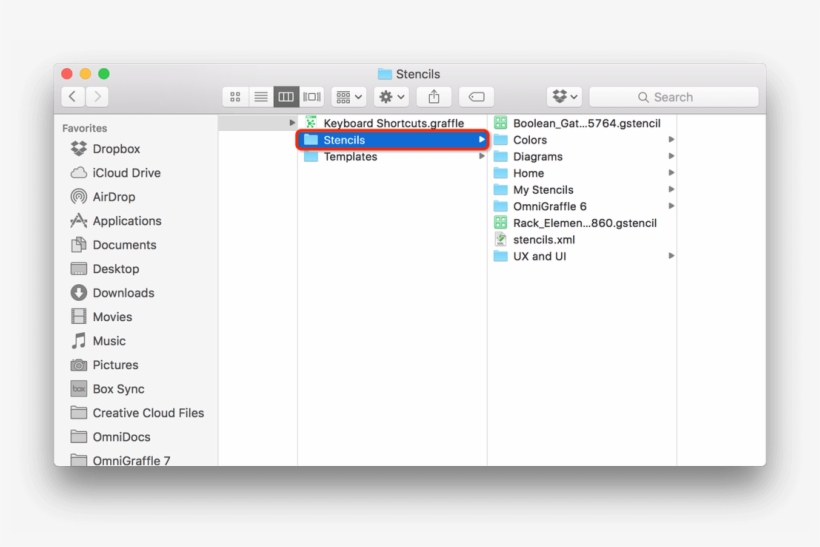This screenshot has width=820, height=547.
Task: Go back with the left chevron button
Action: click(73, 97)
